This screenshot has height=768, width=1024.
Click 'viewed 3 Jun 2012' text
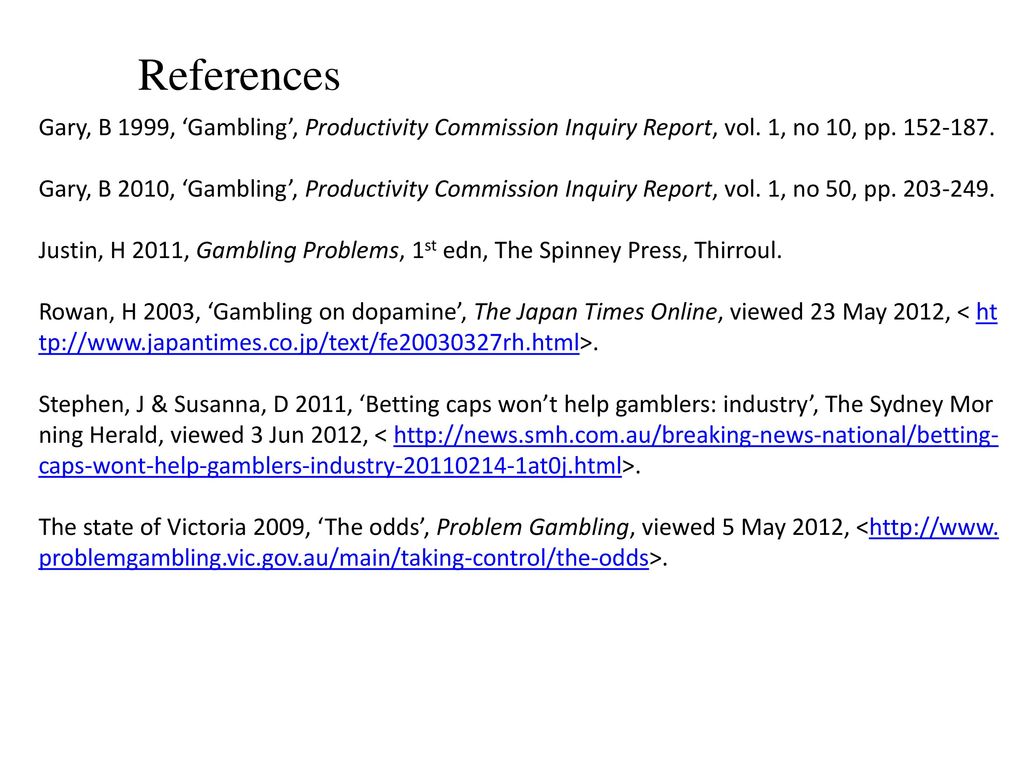click(269, 435)
